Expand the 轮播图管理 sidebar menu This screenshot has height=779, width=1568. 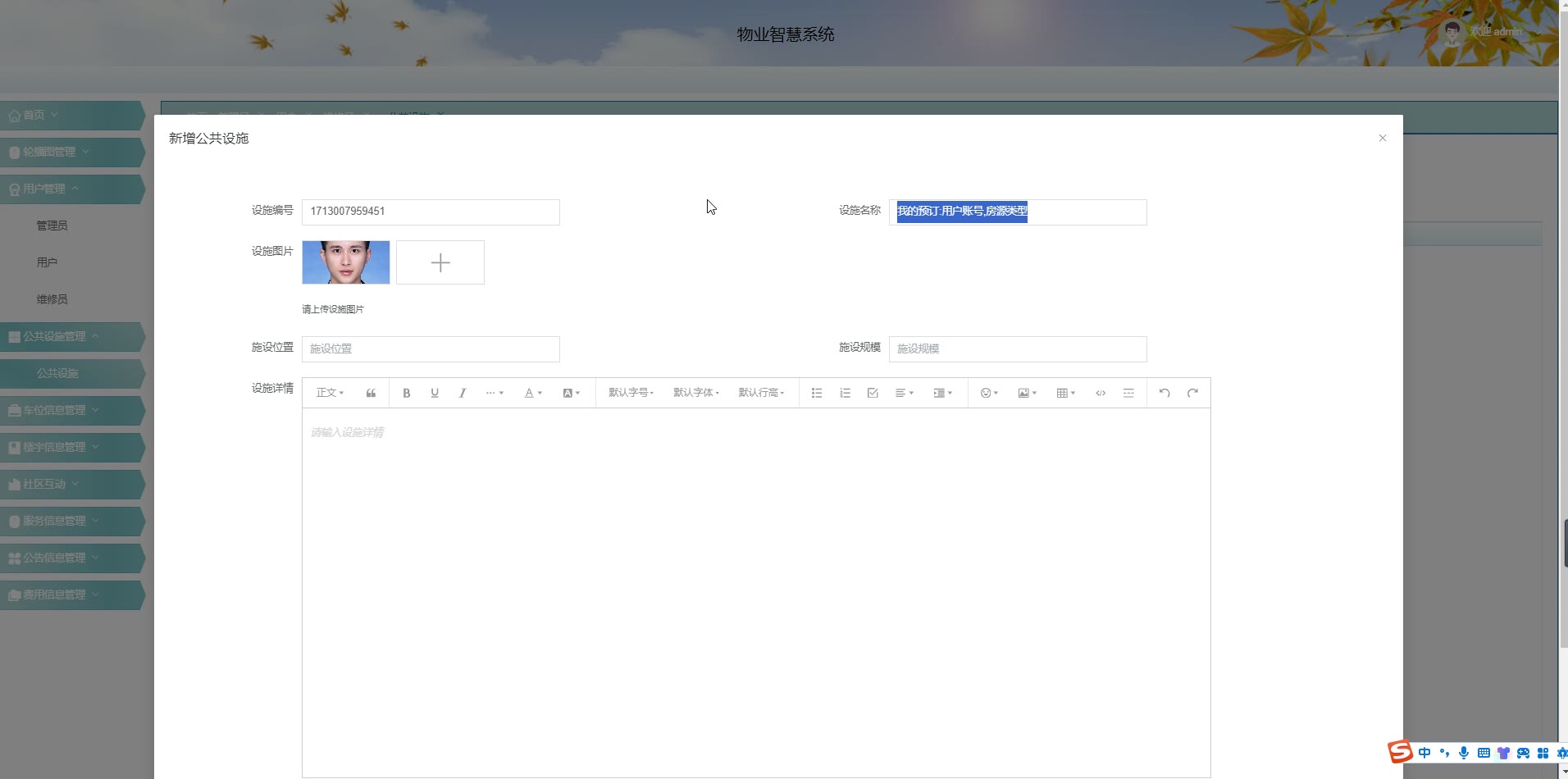coord(72,152)
